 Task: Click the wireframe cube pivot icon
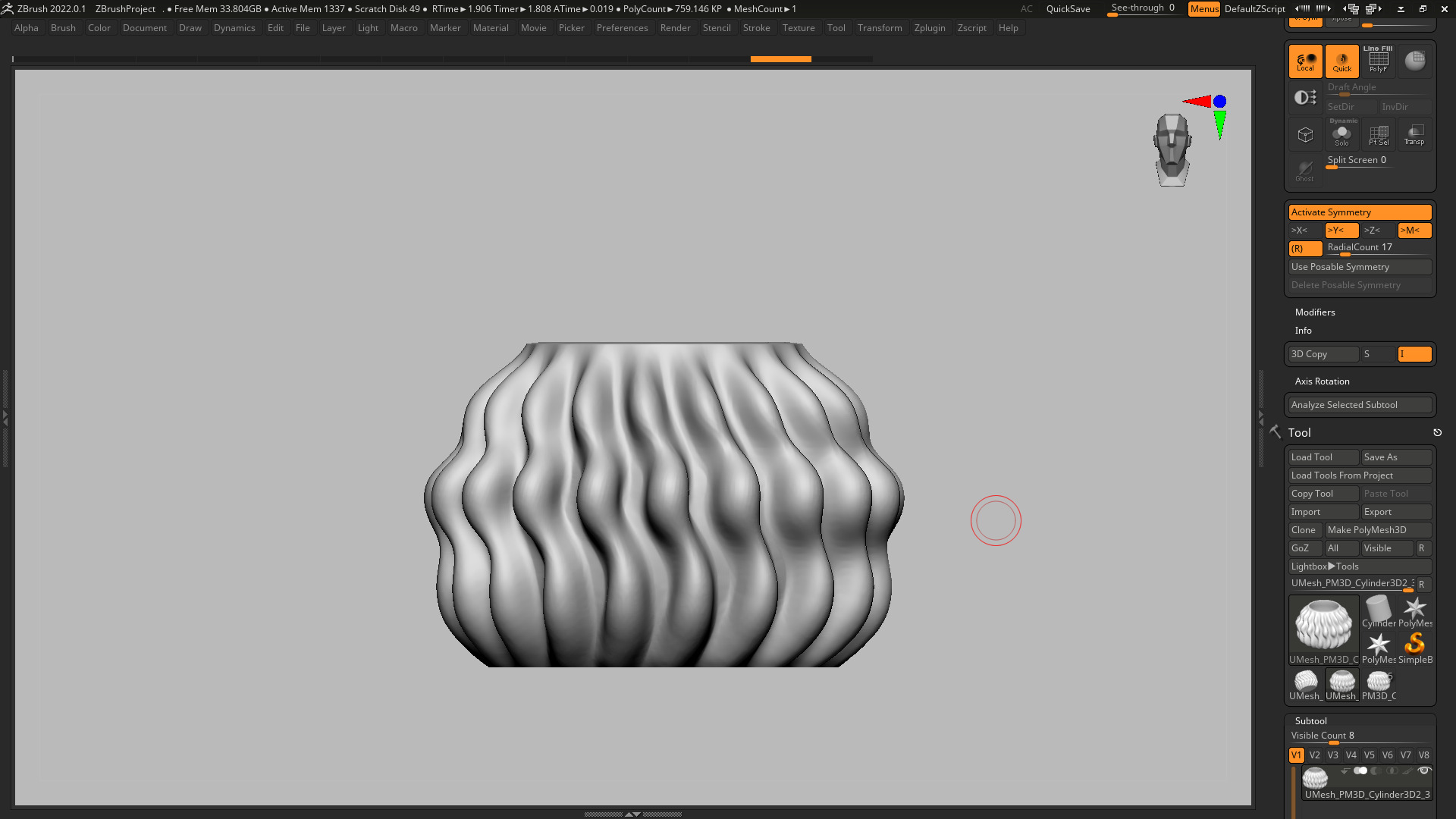coord(1305,135)
